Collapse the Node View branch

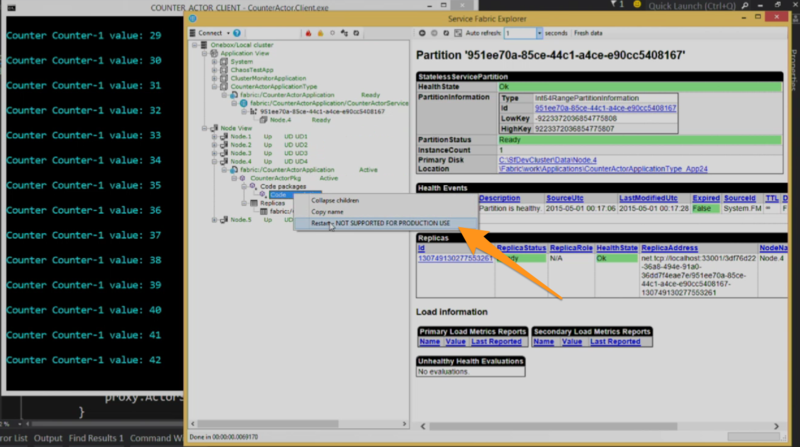pyautogui.click(x=204, y=128)
